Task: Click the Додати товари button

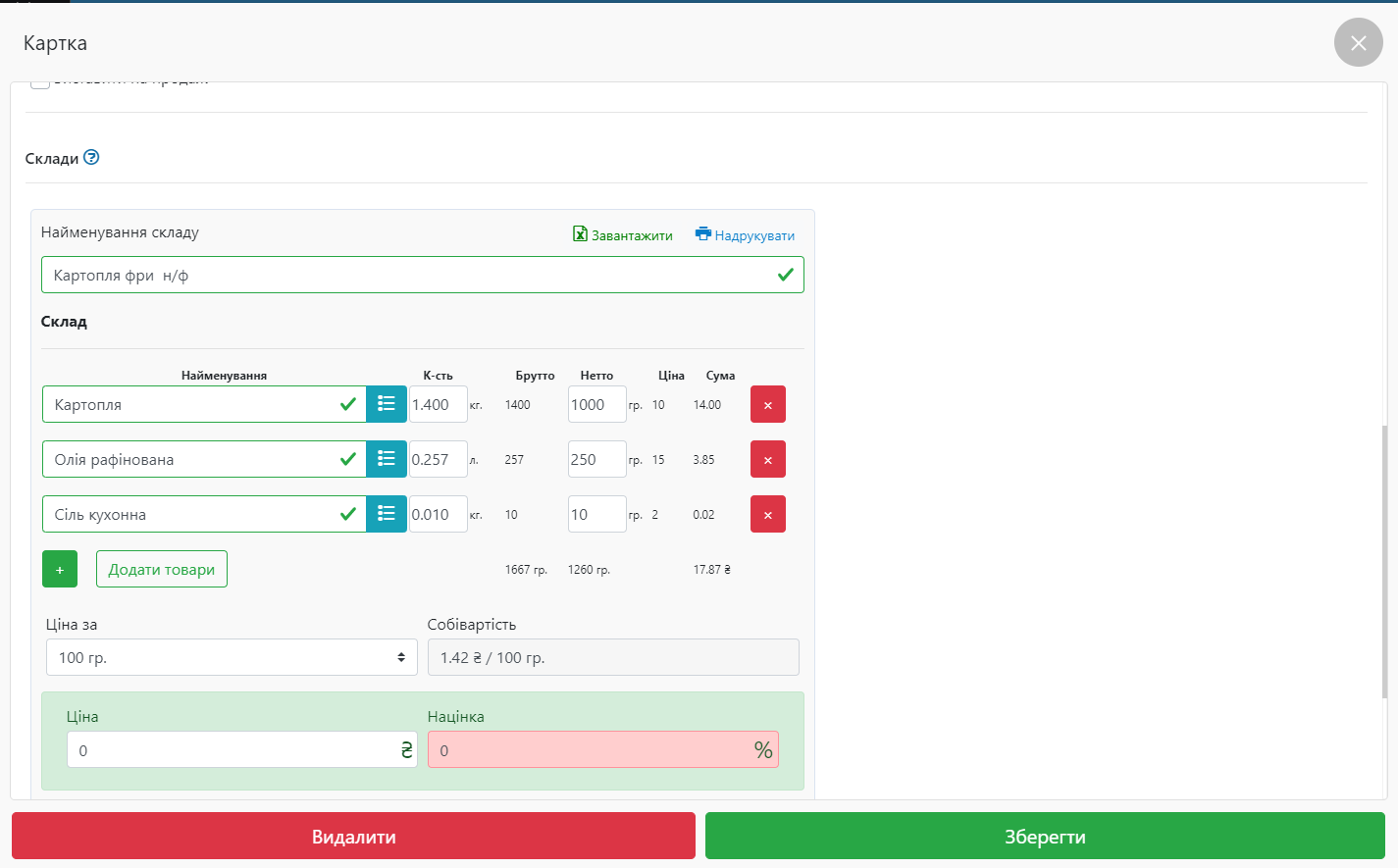Action: click(x=162, y=569)
